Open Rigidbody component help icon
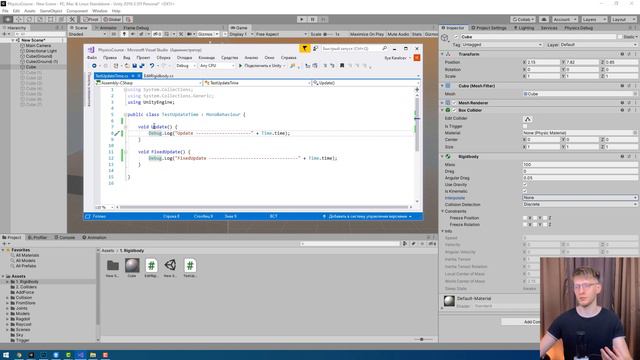Screen dimensions: 640x360 622,156
